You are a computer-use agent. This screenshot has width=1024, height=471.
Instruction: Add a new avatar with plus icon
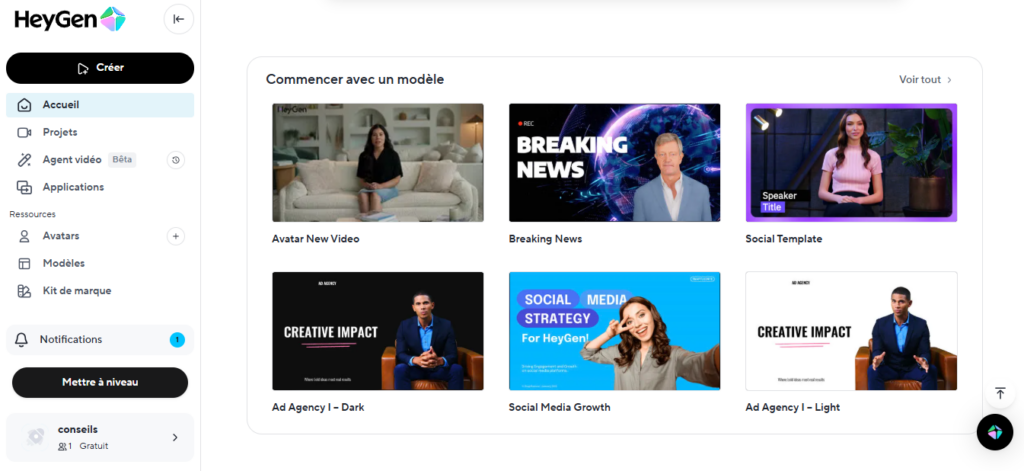tap(175, 236)
